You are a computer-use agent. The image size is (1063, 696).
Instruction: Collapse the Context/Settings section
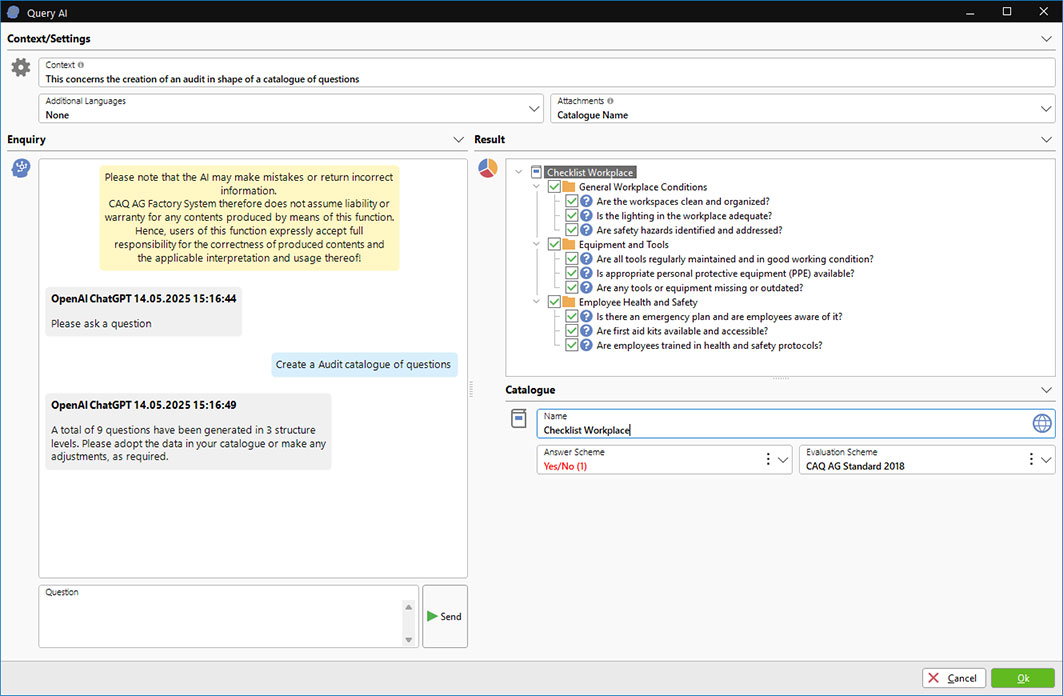[1046, 39]
